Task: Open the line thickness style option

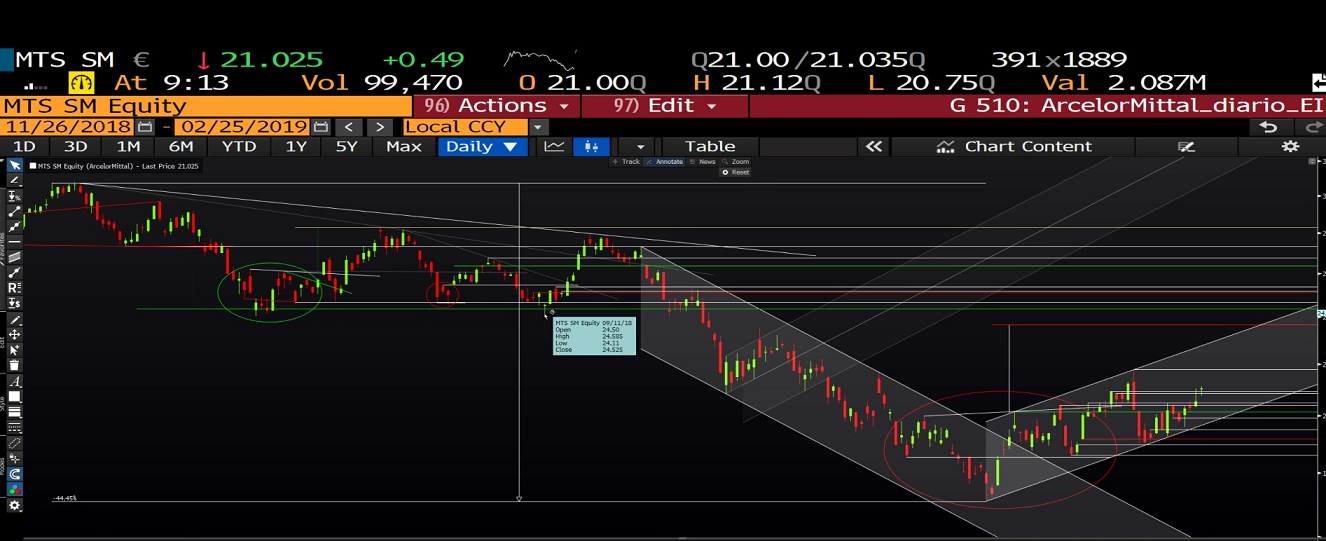Action: [14, 412]
